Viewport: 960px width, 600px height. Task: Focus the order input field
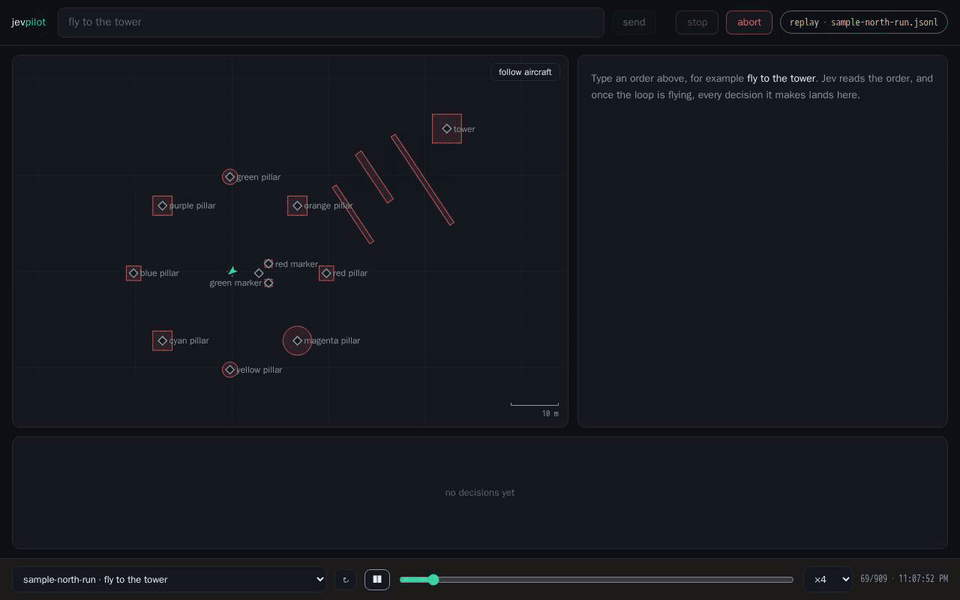(x=331, y=22)
